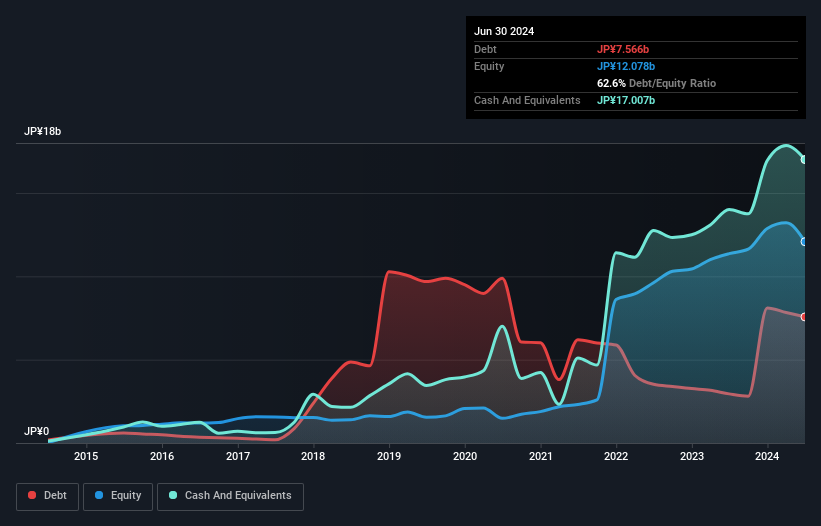Click the Equity row label in tooltip
The image size is (821, 526).
(489, 66)
